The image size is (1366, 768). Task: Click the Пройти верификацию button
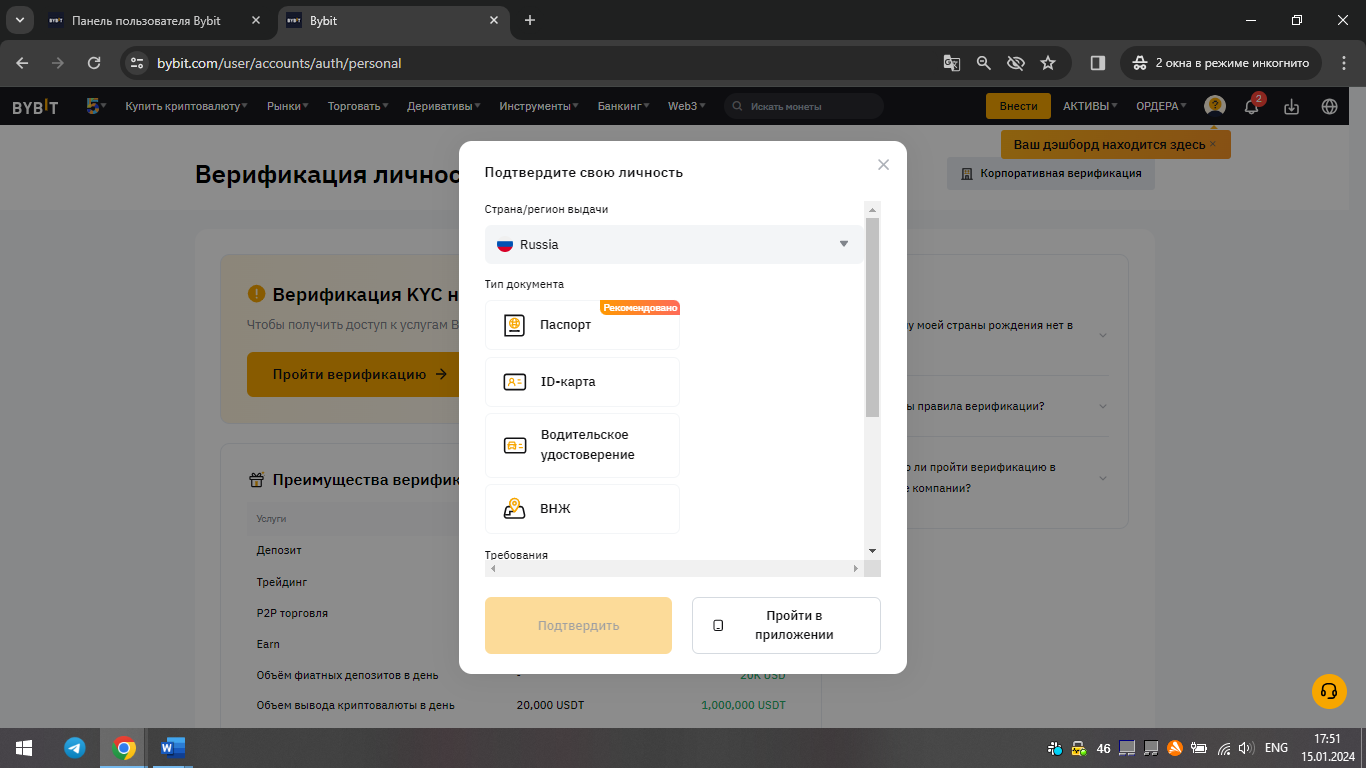tap(360, 375)
